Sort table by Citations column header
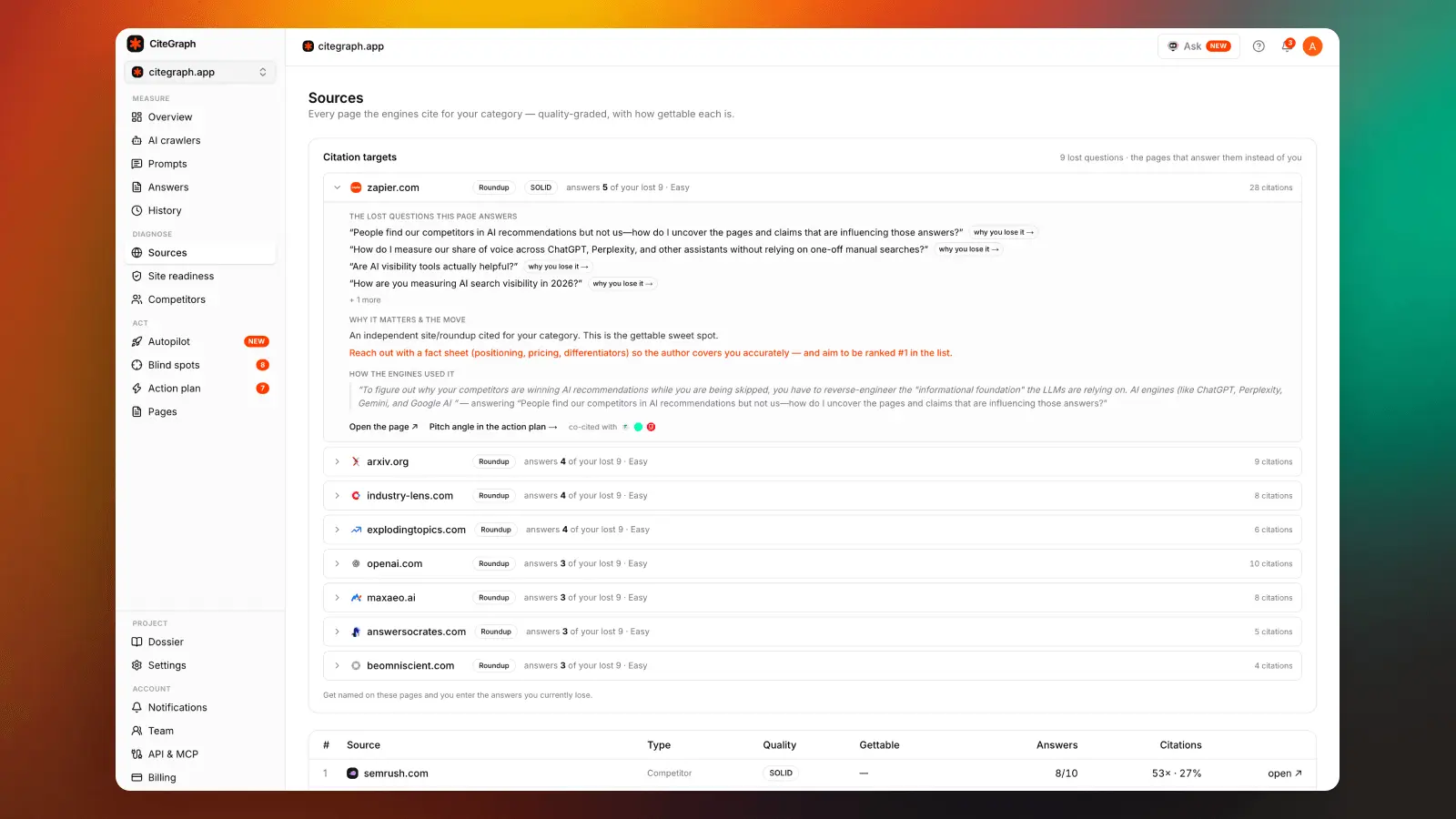 [x=1180, y=745]
